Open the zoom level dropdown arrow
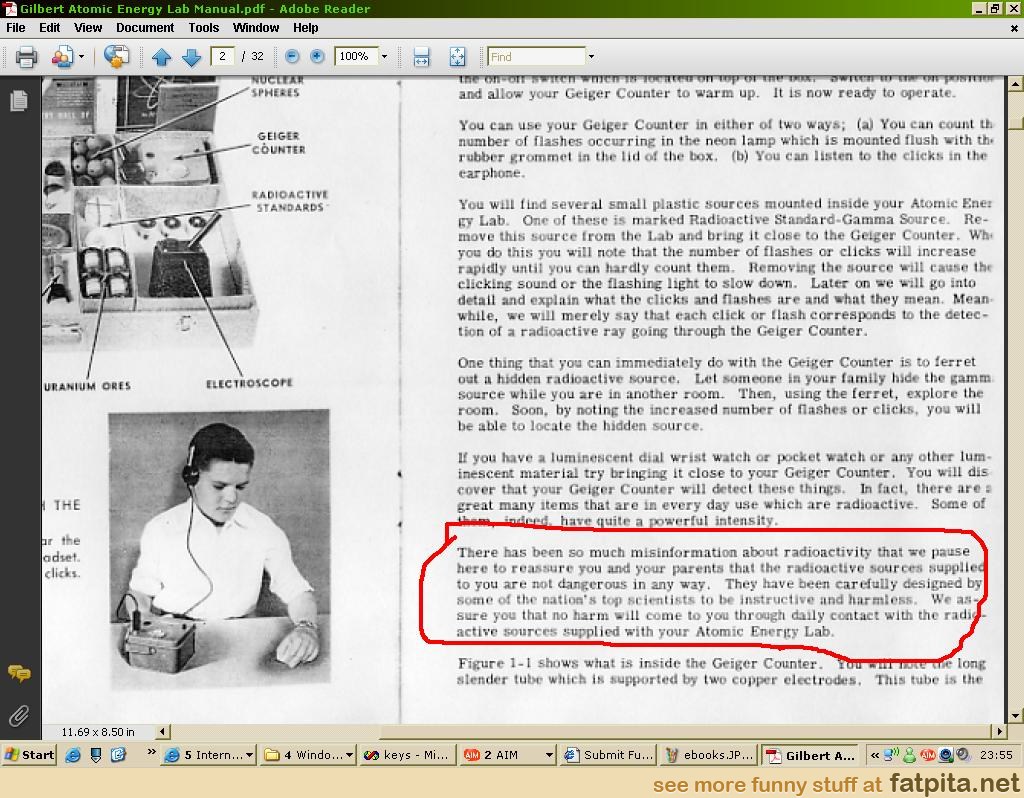The width and height of the screenshot is (1024, 798). (385, 57)
